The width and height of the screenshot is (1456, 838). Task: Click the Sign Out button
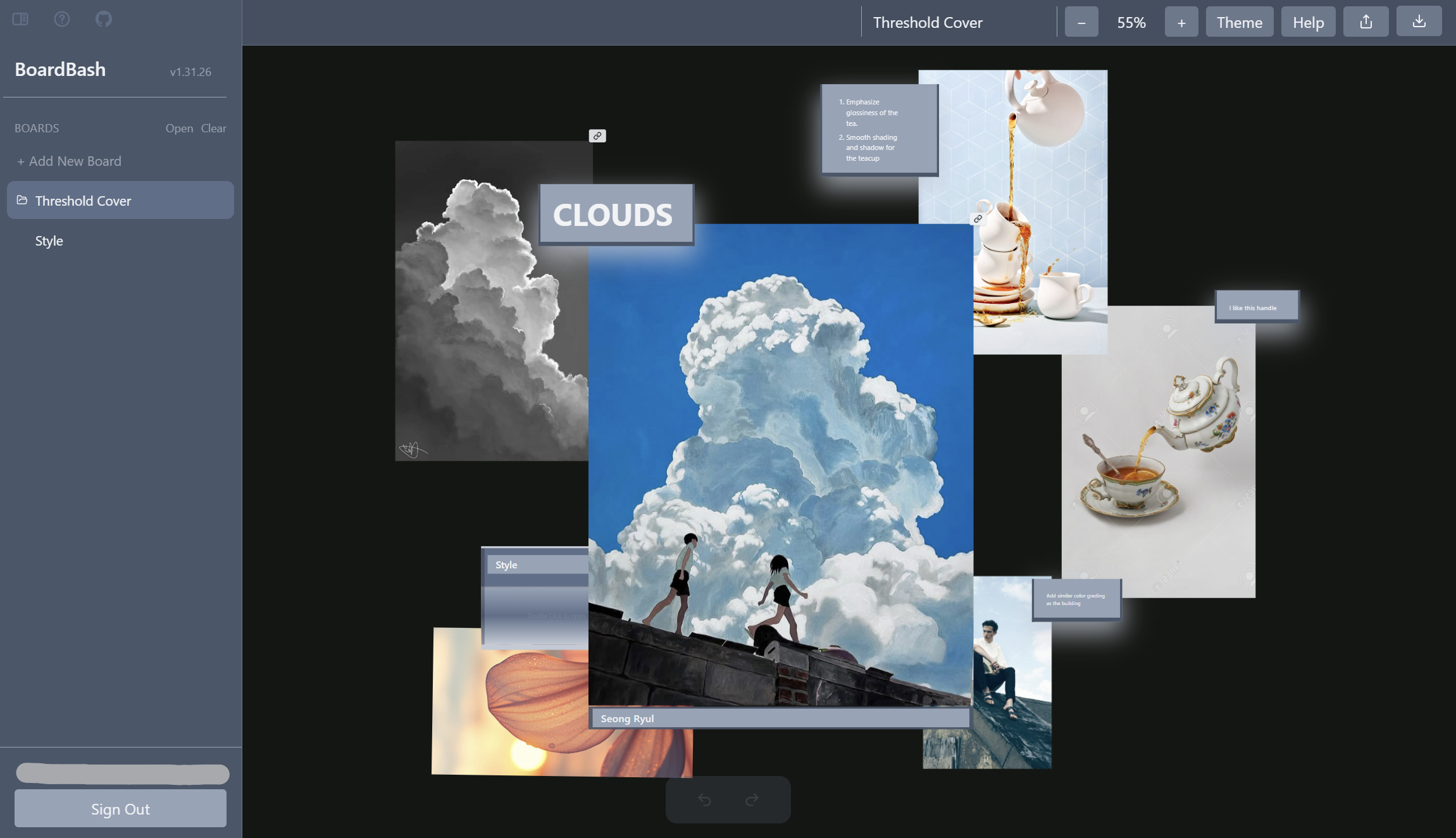[120, 808]
